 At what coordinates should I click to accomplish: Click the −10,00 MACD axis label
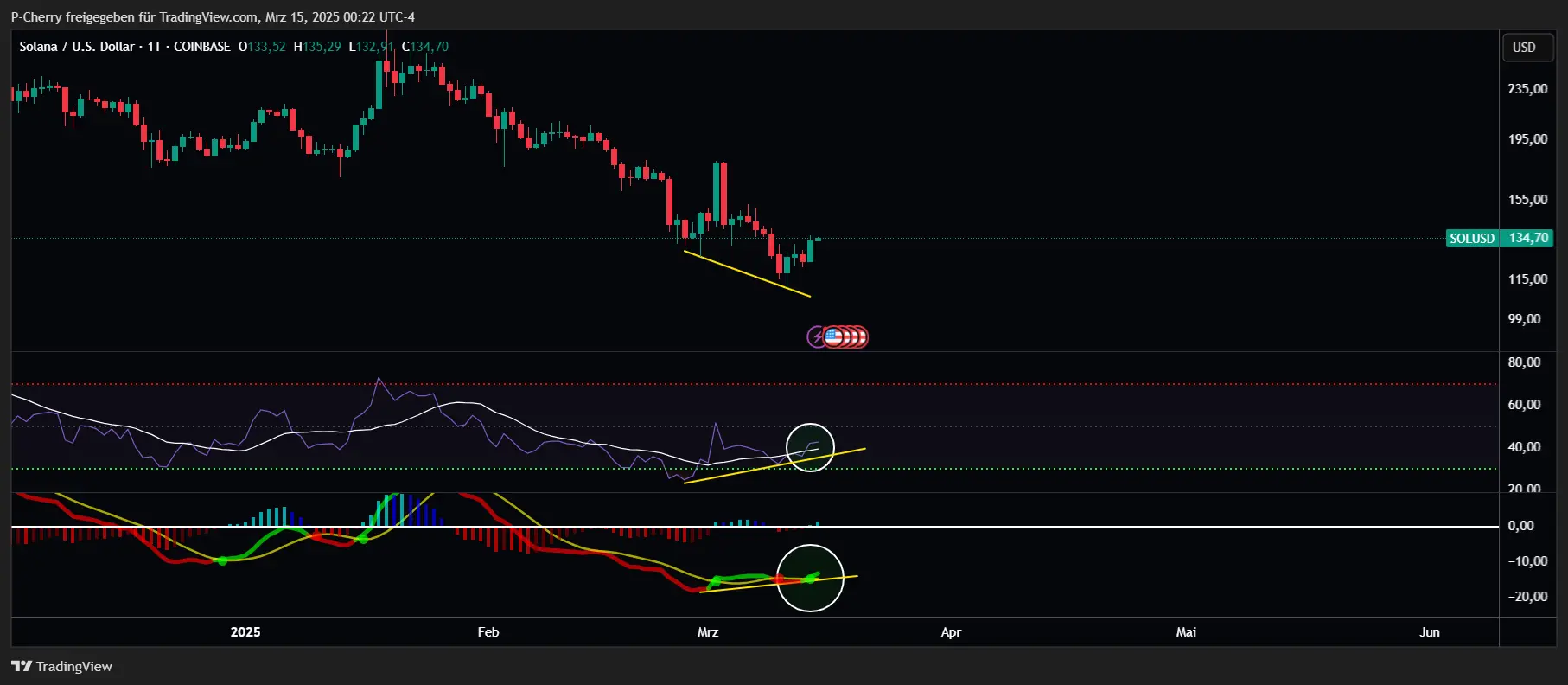tap(1527, 561)
